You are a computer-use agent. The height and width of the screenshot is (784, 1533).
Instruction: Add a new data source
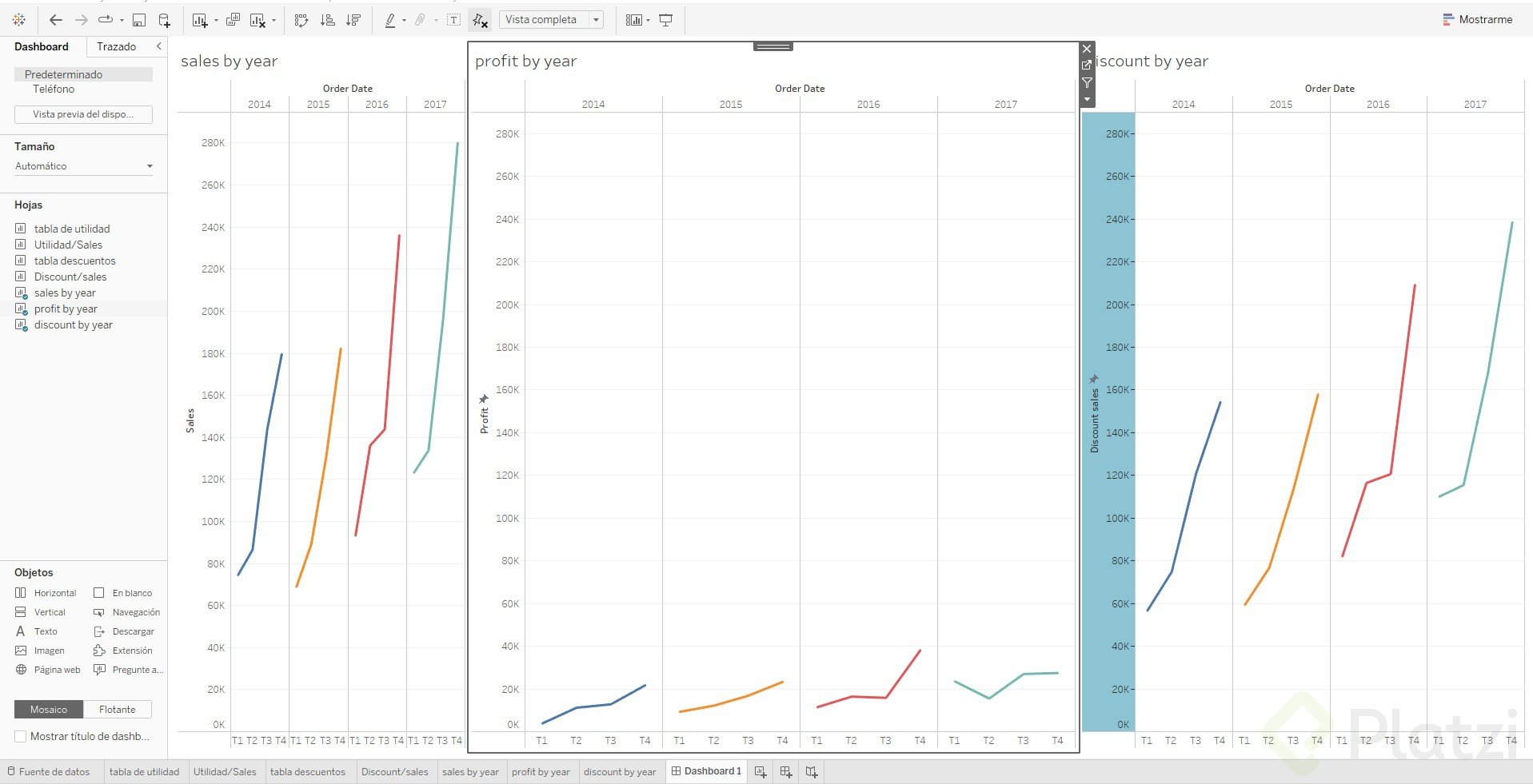[164, 20]
